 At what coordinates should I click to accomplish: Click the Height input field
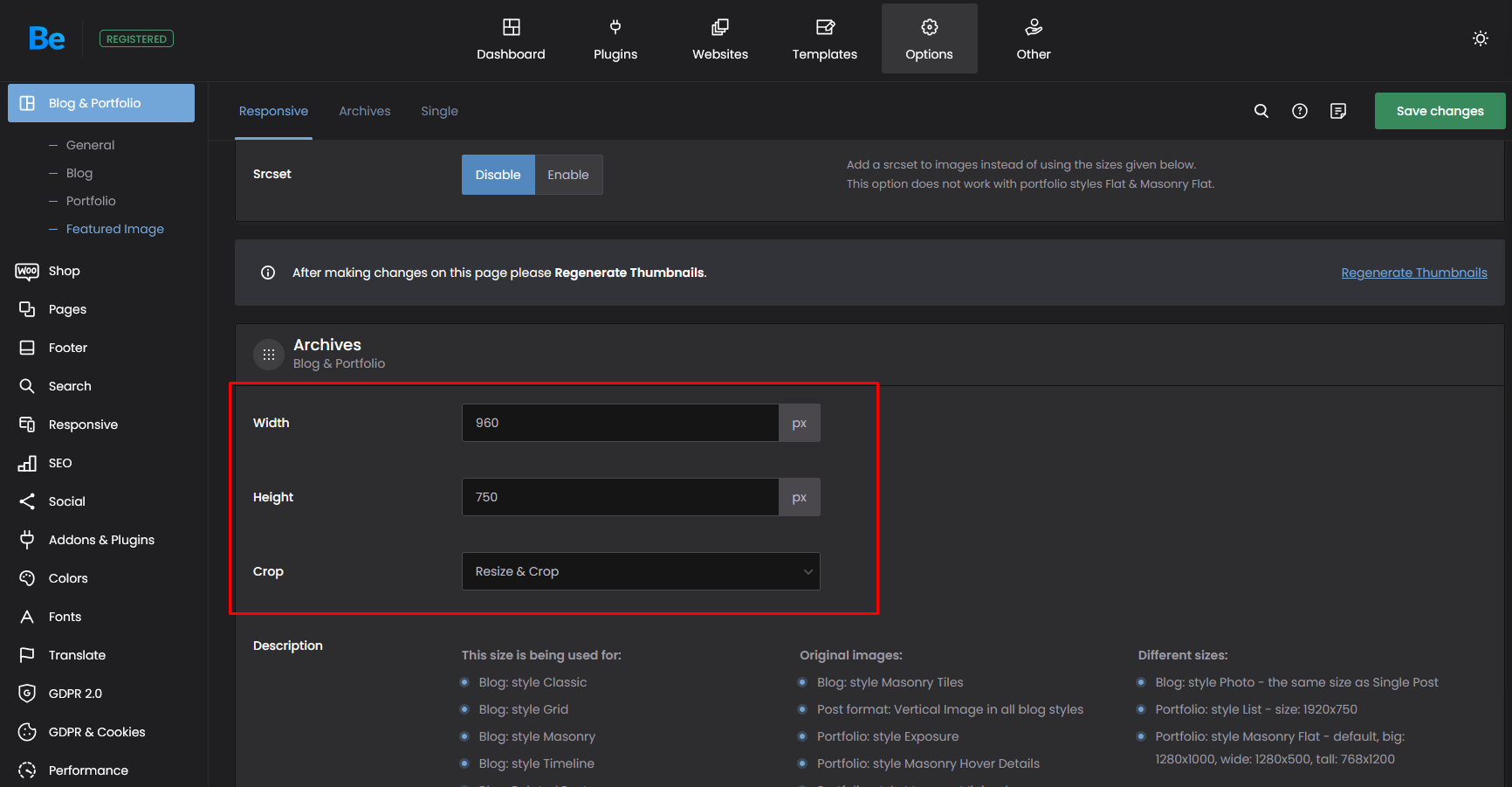coord(621,497)
